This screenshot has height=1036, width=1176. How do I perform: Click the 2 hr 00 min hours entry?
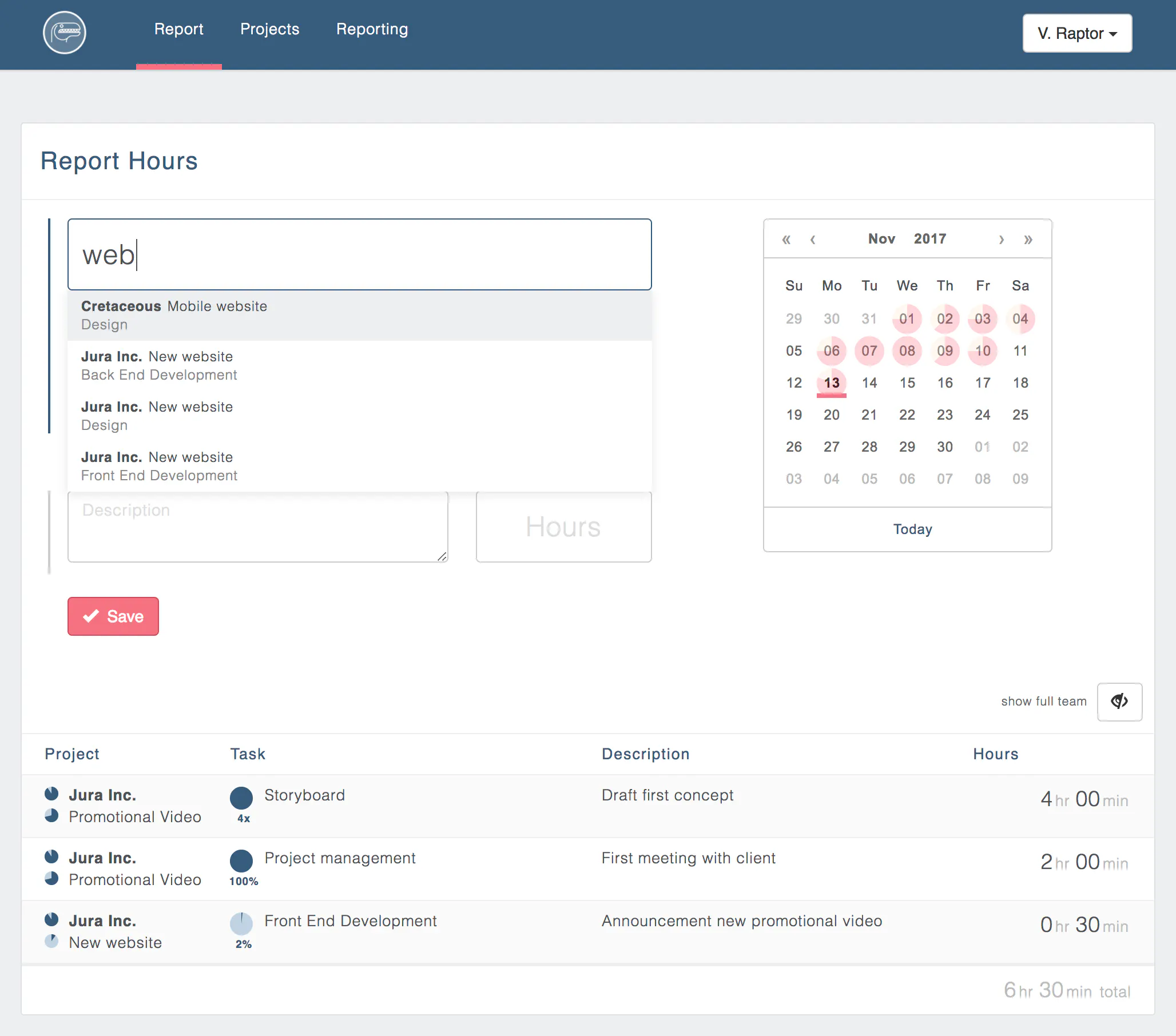pyautogui.click(x=1084, y=862)
